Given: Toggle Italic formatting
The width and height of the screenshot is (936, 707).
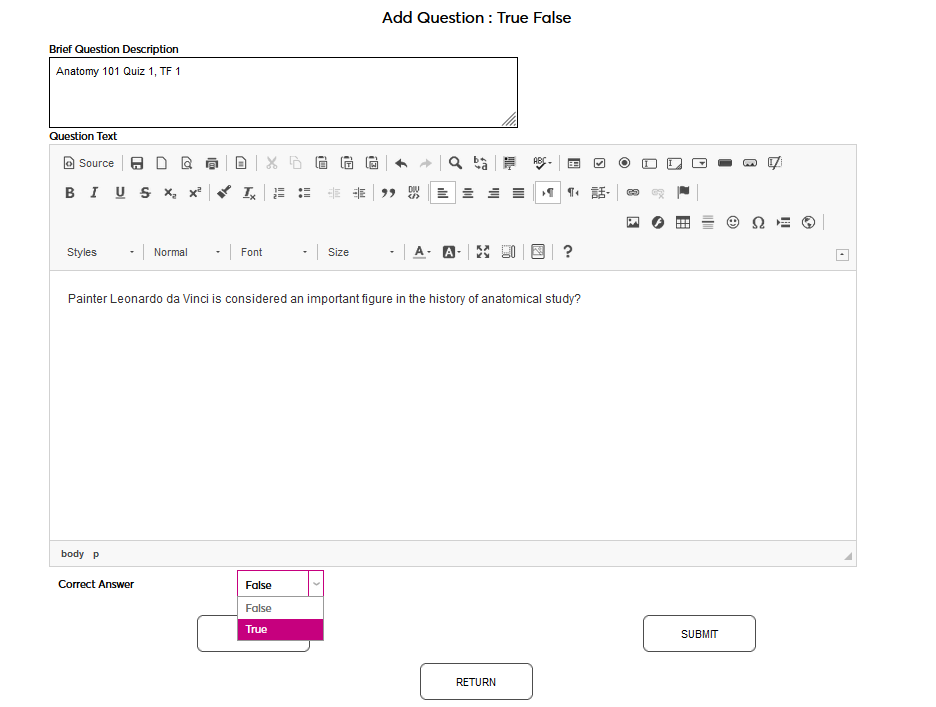Looking at the screenshot, I should click(x=94, y=192).
